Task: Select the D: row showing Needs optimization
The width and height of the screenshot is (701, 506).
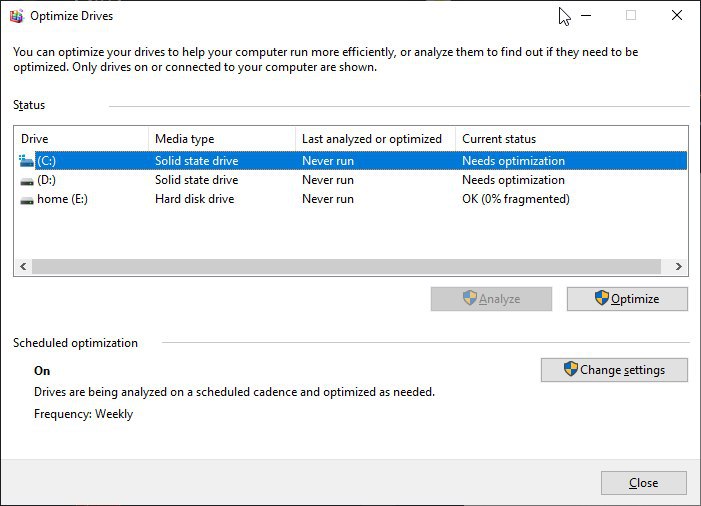Action: click(x=351, y=180)
